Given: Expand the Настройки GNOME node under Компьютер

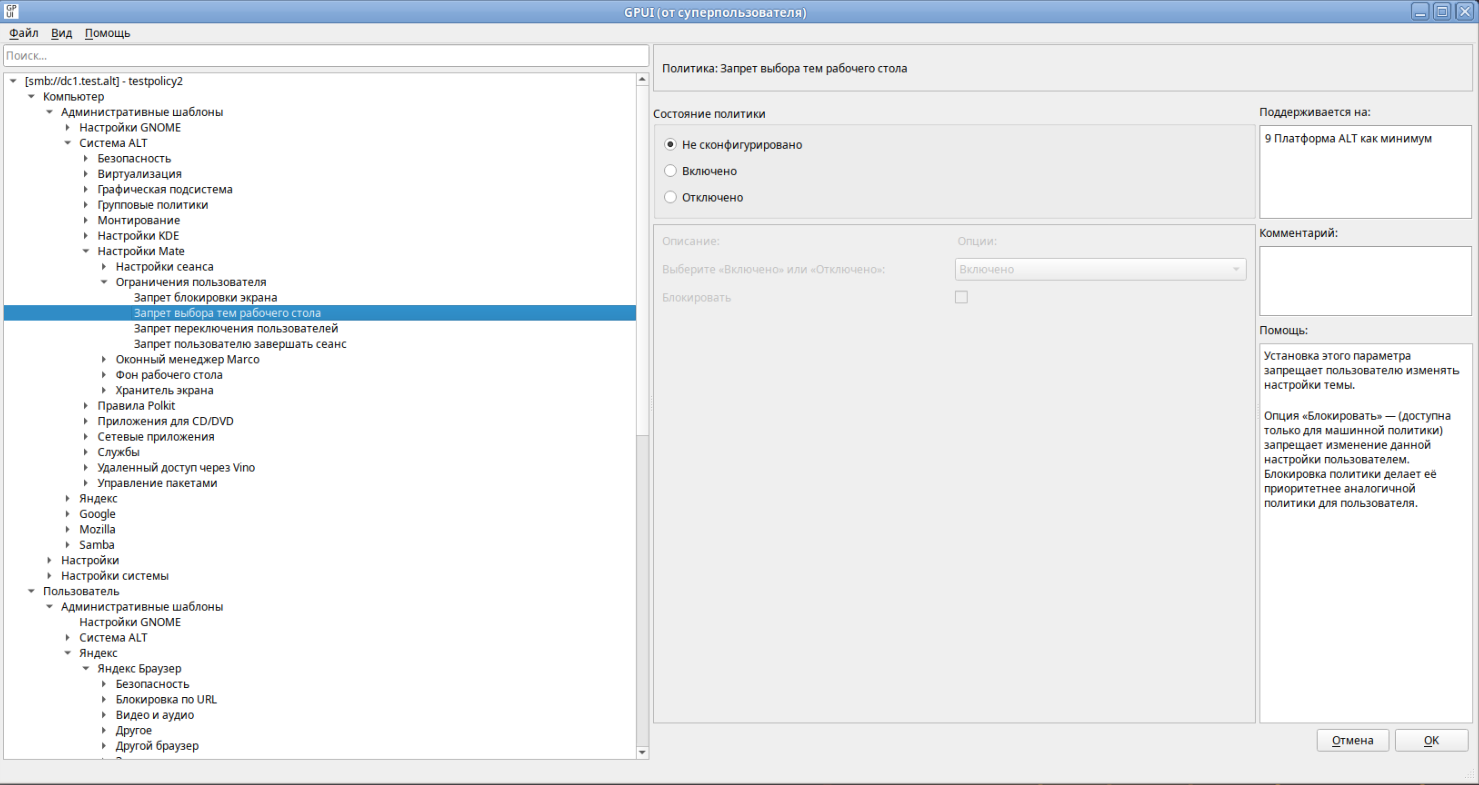Looking at the screenshot, I should (68, 128).
